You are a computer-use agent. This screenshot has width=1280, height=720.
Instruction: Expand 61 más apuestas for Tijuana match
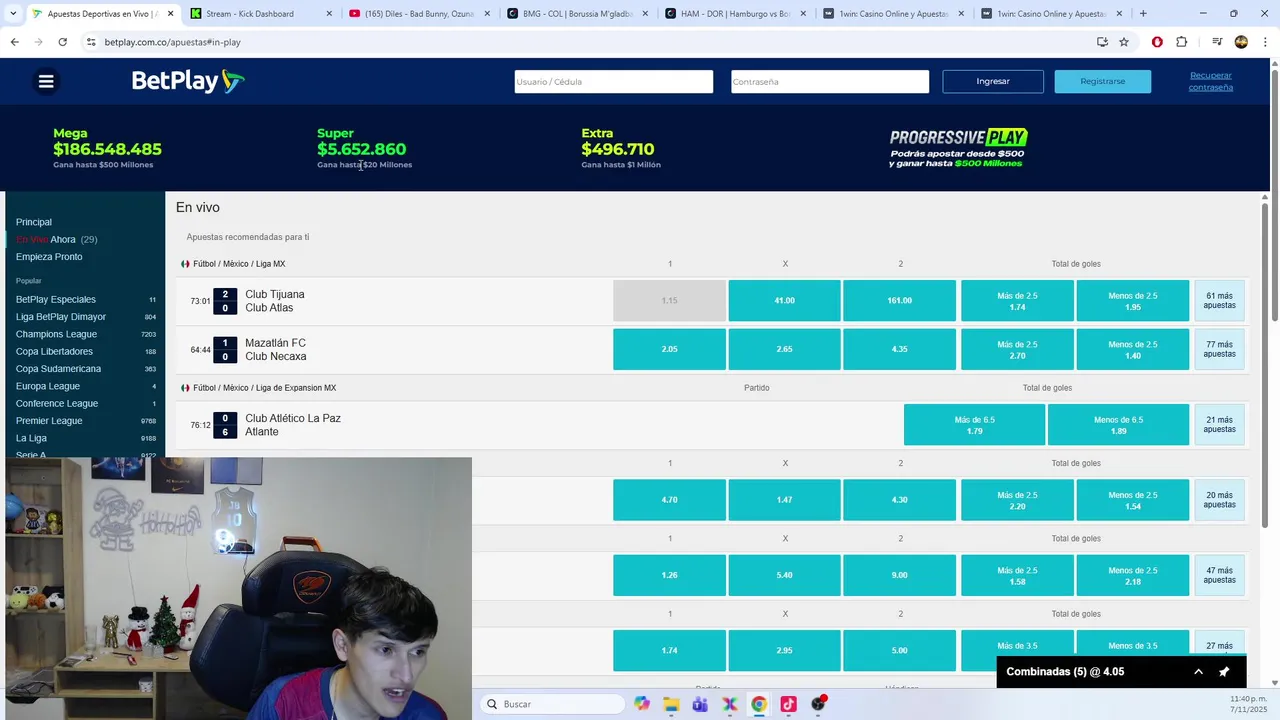pyautogui.click(x=1219, y=300)
